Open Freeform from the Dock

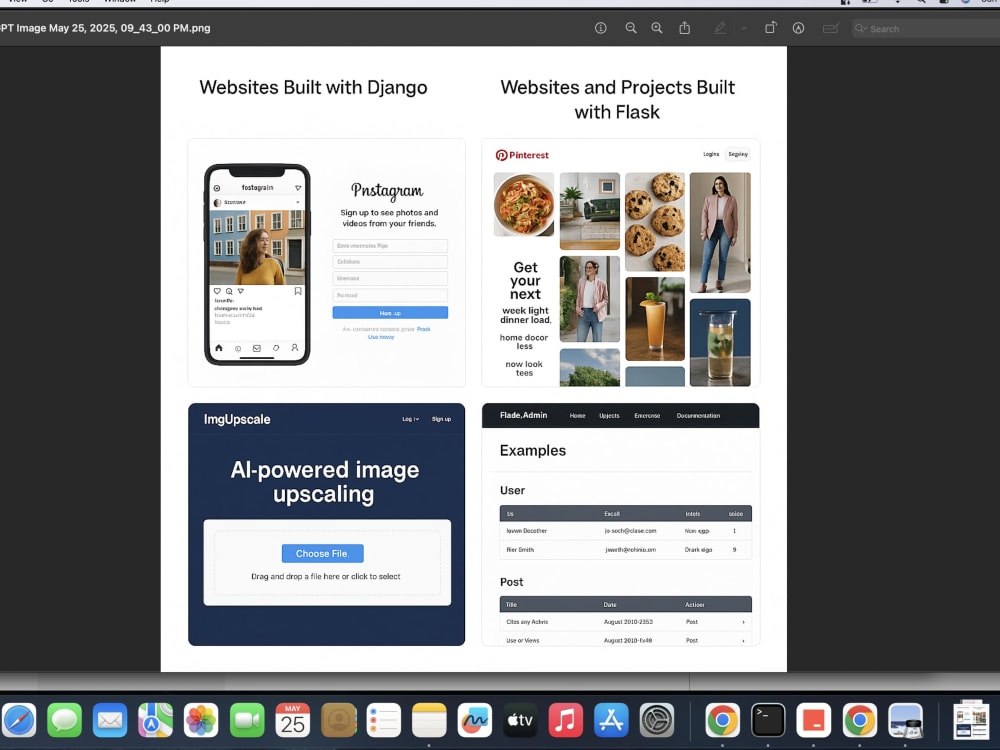click(x=474, y=720)
